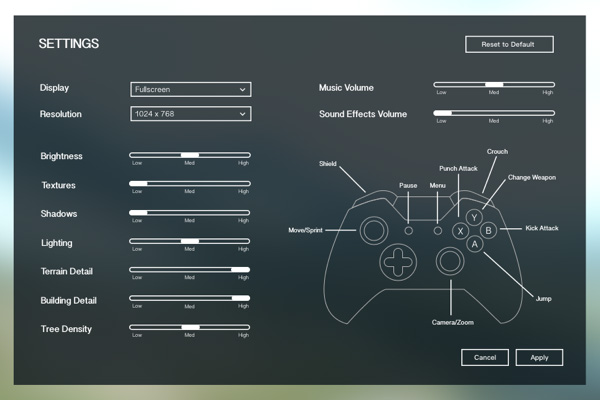Set Textures slider to High
Image resolution: width=600 pixels, height=400 pixels.
pos(244,184)
